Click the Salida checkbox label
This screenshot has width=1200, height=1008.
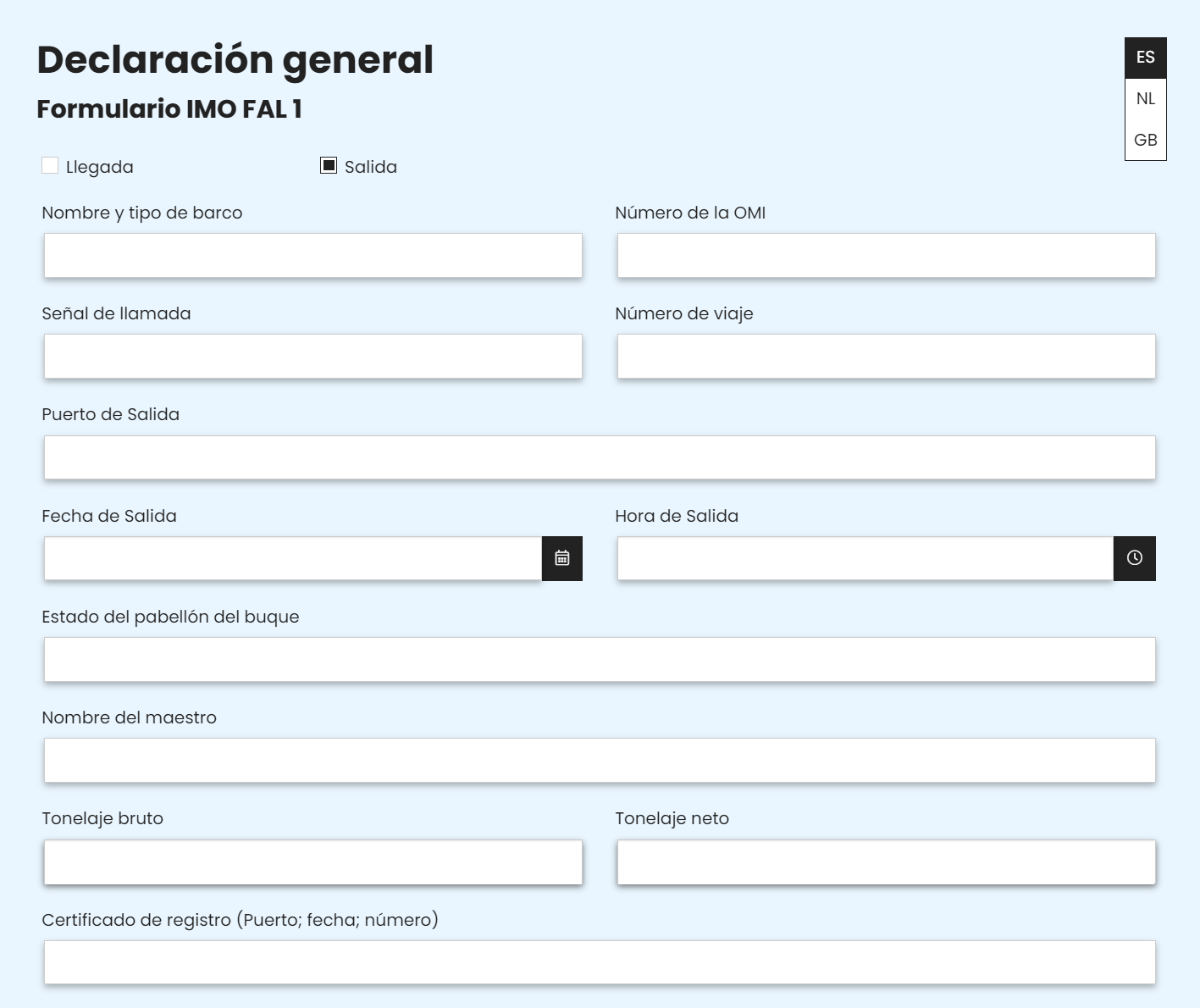(x=371, y=167)
